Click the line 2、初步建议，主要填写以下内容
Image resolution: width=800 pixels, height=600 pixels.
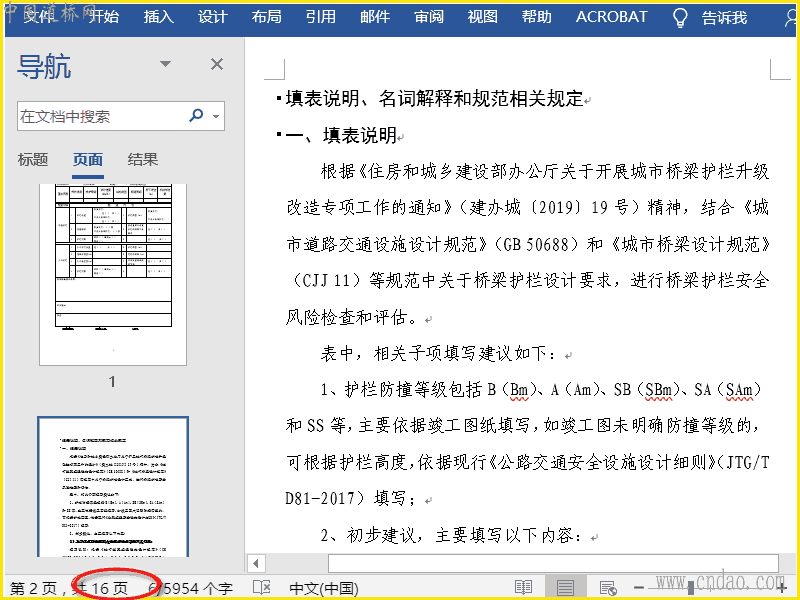click(x=451, y=535)
